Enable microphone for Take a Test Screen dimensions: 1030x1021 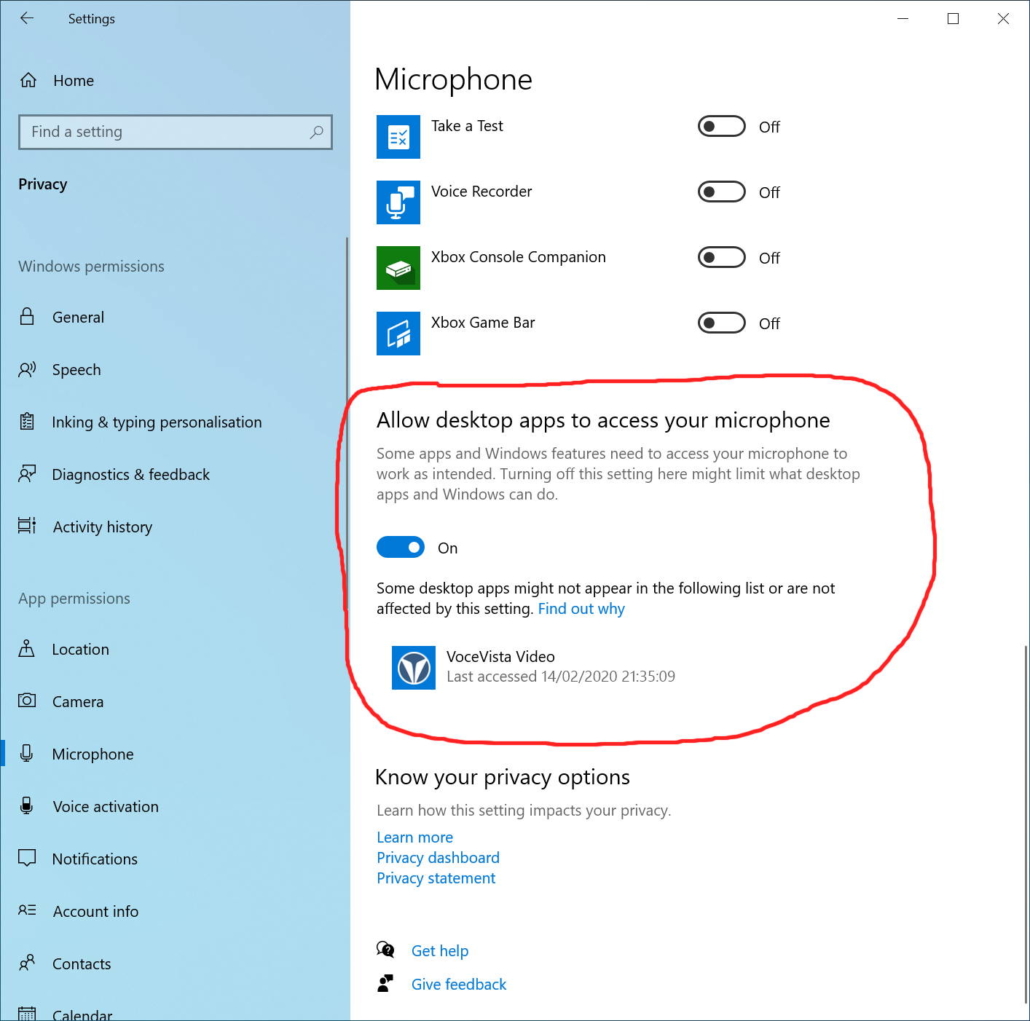coord(721,127)
